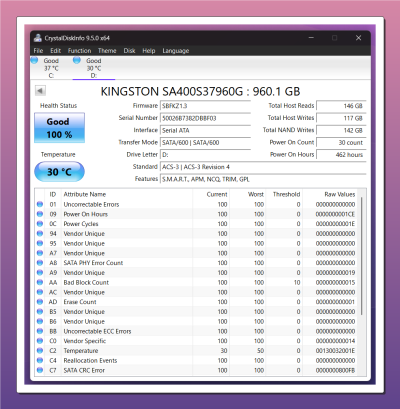Click threshold value 10 in Bad Block Count row
The height and width of the screenshot is (409, 400).
pos(297,282)
